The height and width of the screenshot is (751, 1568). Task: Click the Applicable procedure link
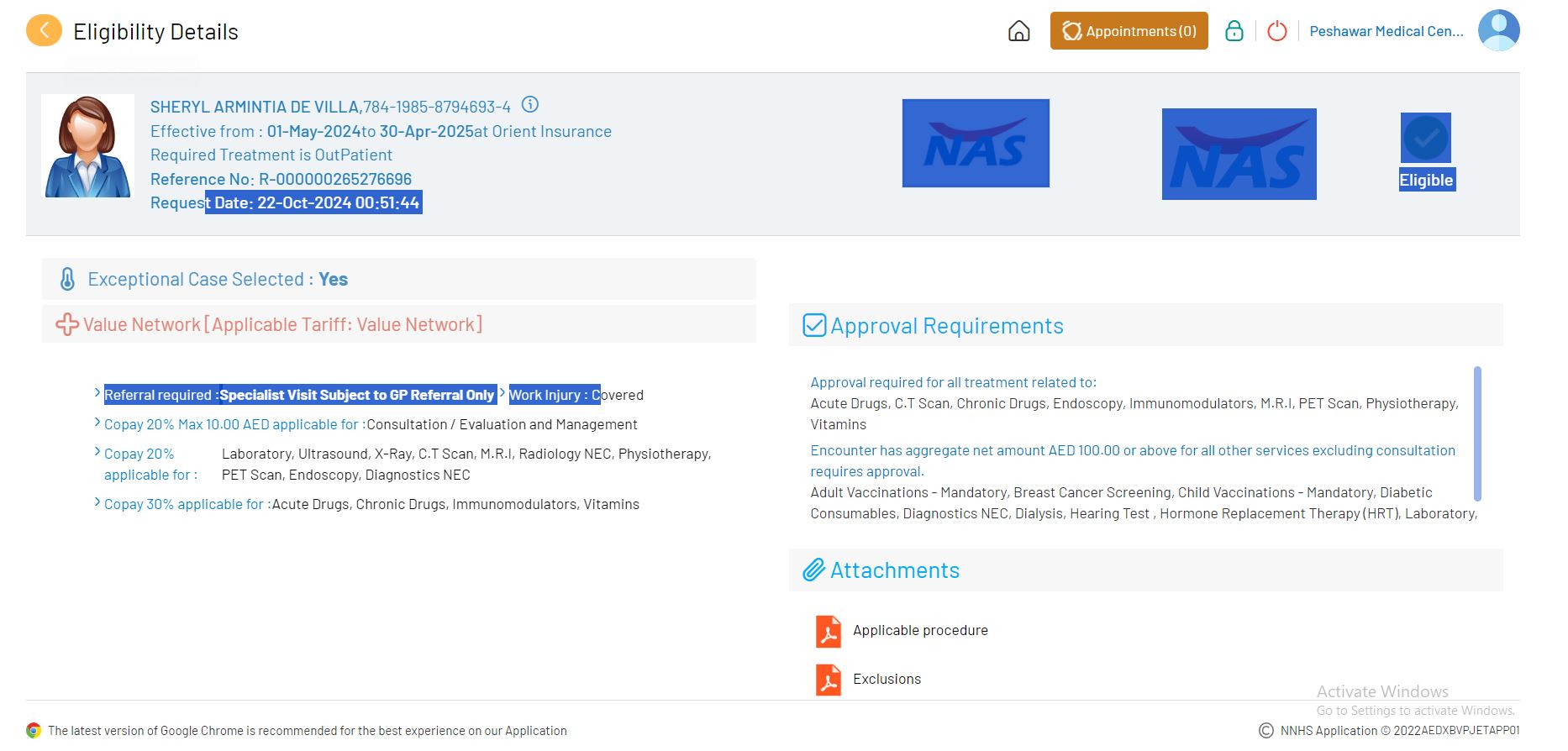pos(920,631)
